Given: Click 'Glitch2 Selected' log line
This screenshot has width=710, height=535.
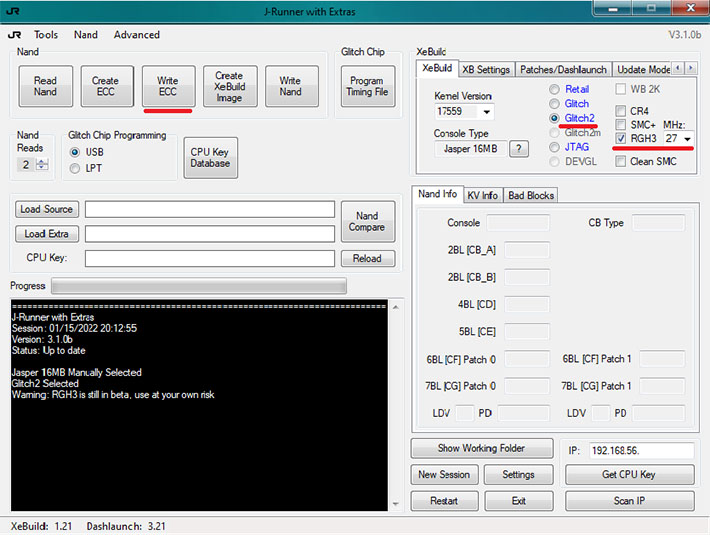Looking at the screenshot, I should coord(45,383).
